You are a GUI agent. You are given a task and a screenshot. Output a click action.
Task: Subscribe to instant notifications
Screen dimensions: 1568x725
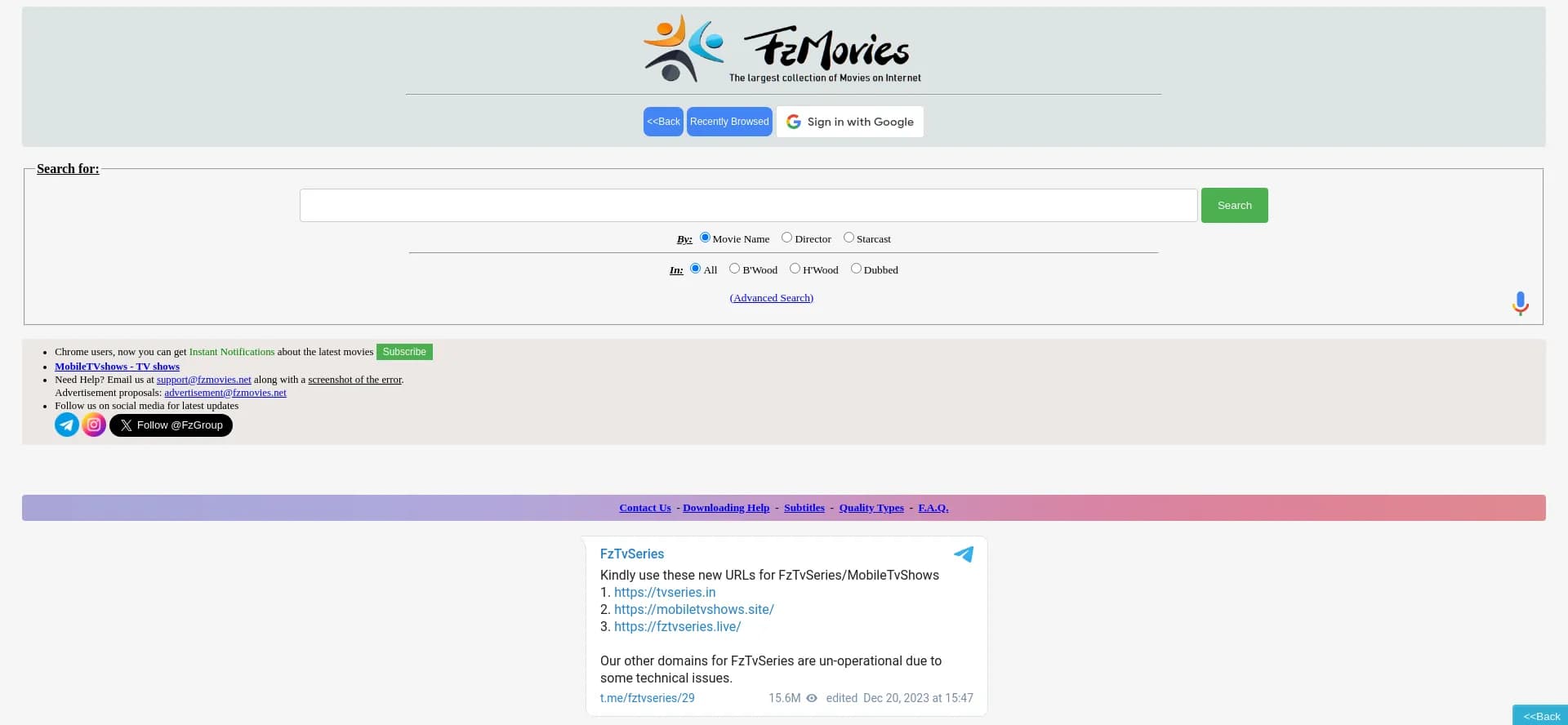[404, 352]
